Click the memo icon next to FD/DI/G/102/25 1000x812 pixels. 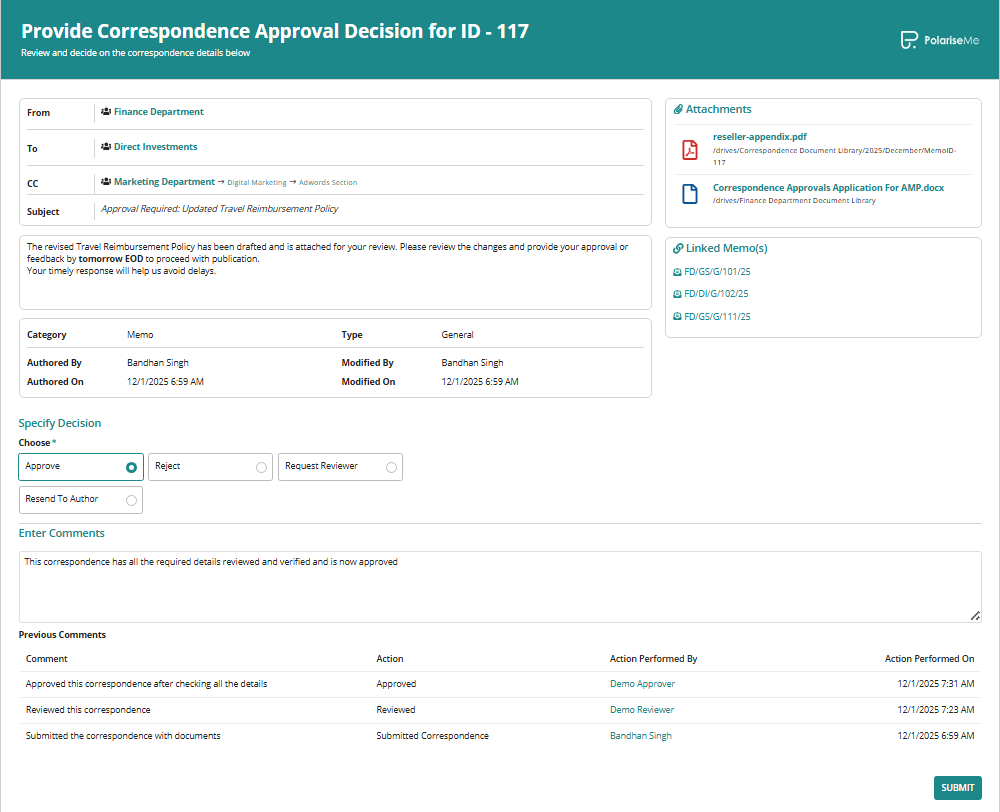click(677, 294)
